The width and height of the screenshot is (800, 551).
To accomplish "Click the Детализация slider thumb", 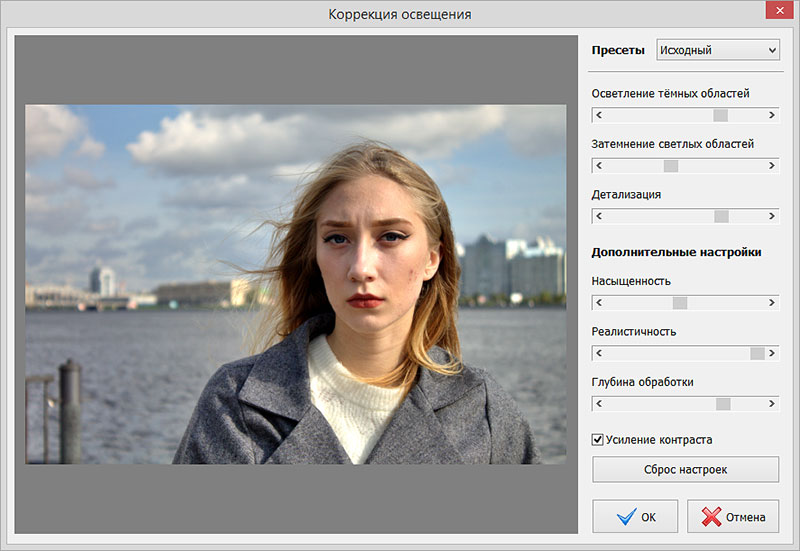I will pyautogui.click(x=721, y=215).
